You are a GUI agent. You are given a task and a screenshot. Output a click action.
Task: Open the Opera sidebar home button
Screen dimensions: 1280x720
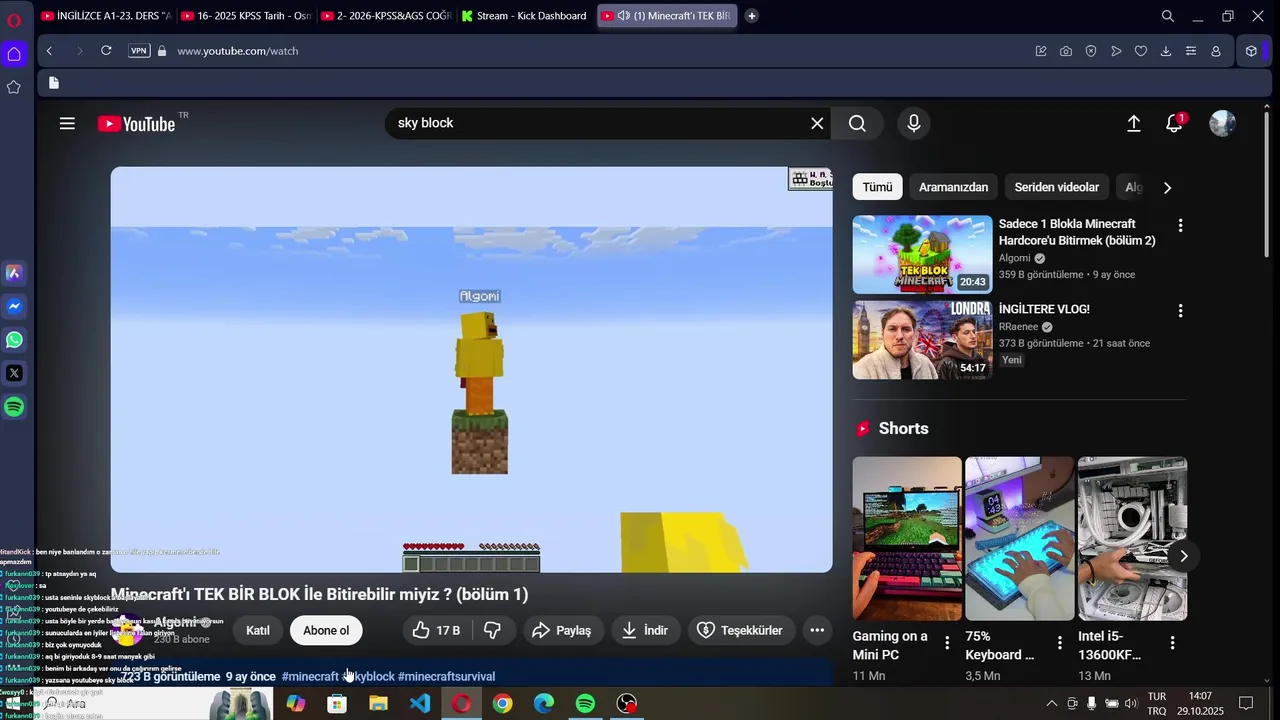coord(14,54)
